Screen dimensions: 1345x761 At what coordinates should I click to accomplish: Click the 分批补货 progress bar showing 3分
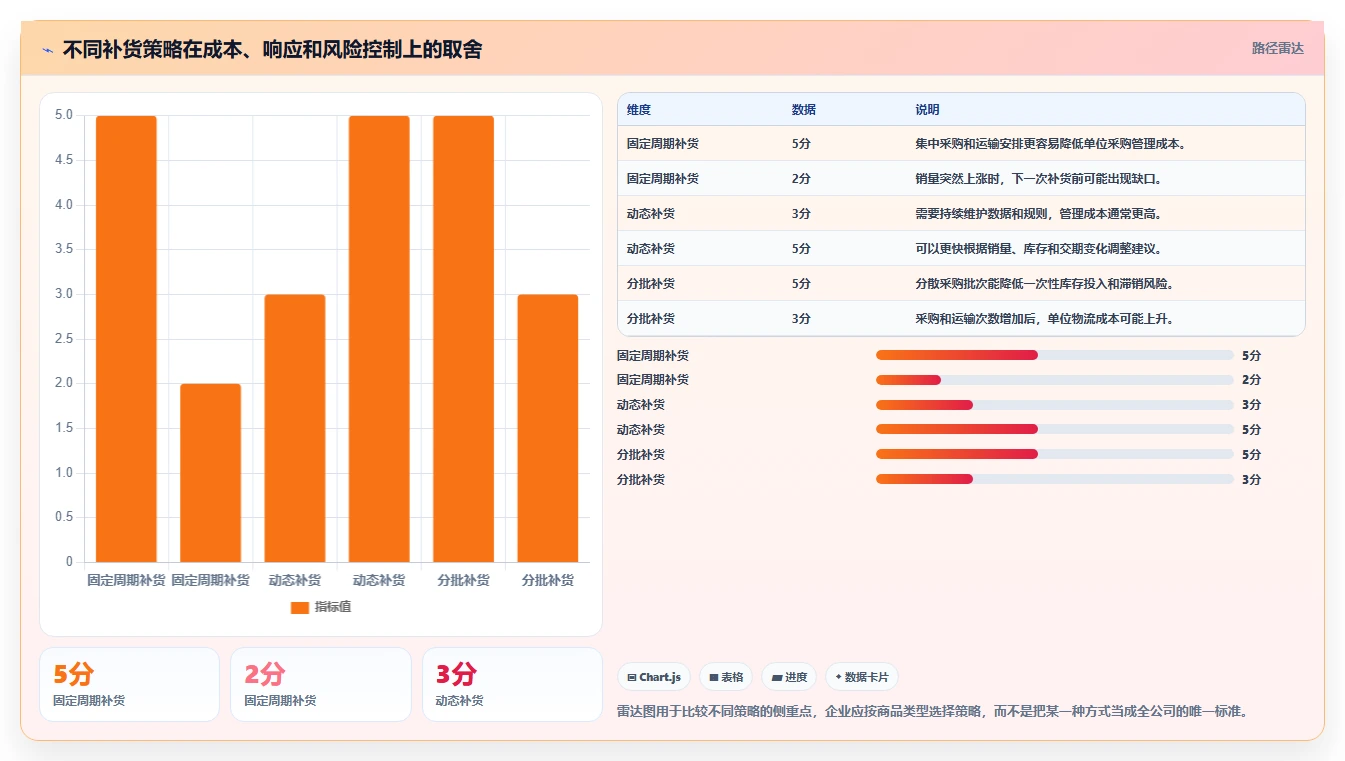tap(1055, 479)
